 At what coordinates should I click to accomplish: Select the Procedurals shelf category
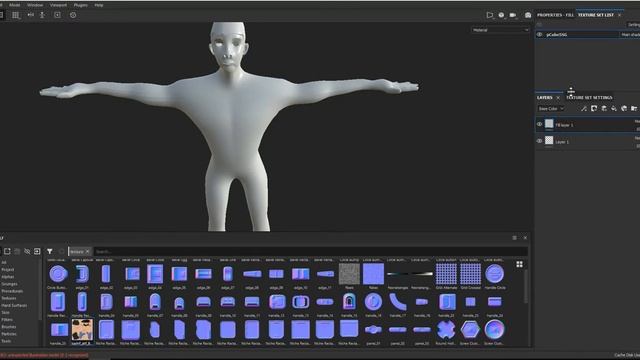[x=12, y=291]
